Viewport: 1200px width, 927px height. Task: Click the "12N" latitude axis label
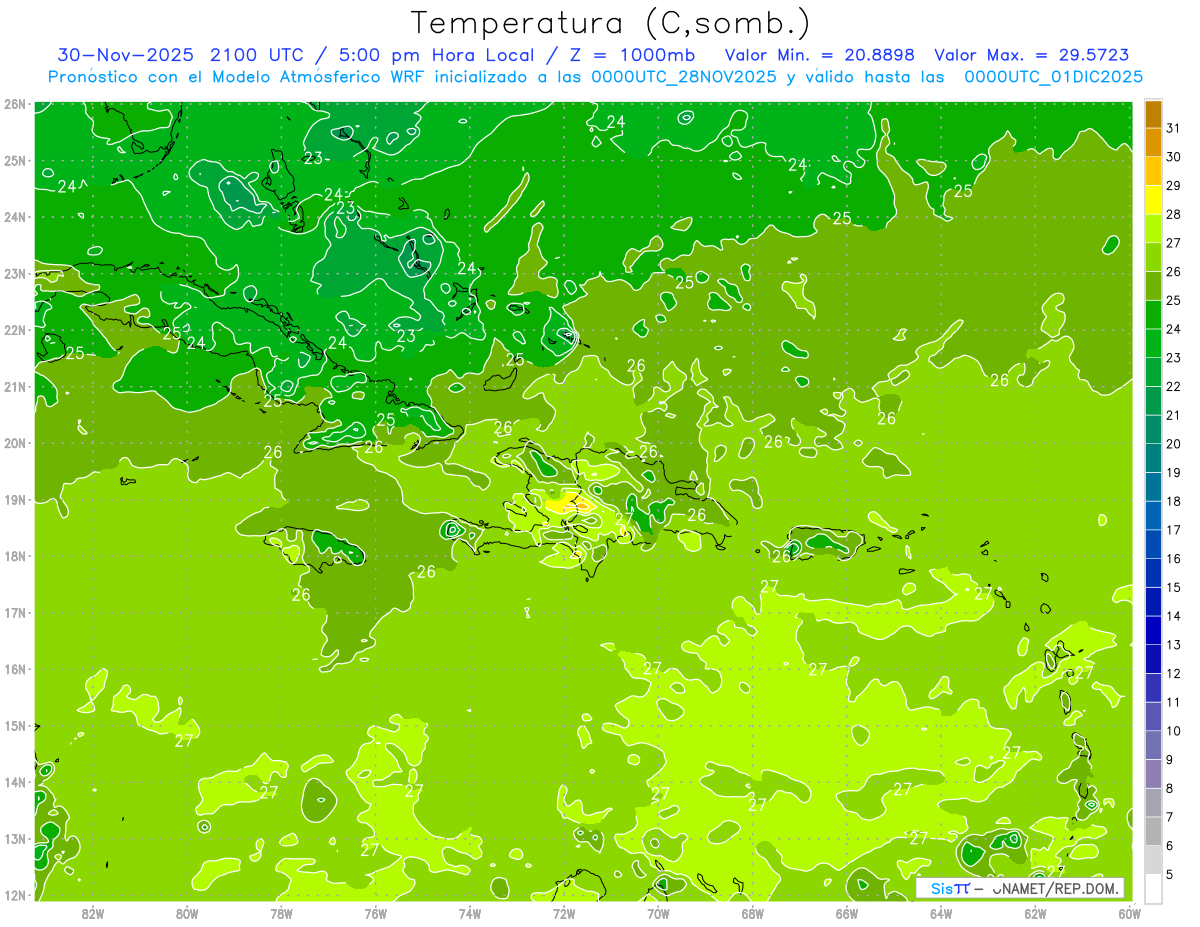pyautogui.click(x=14, y=895)
